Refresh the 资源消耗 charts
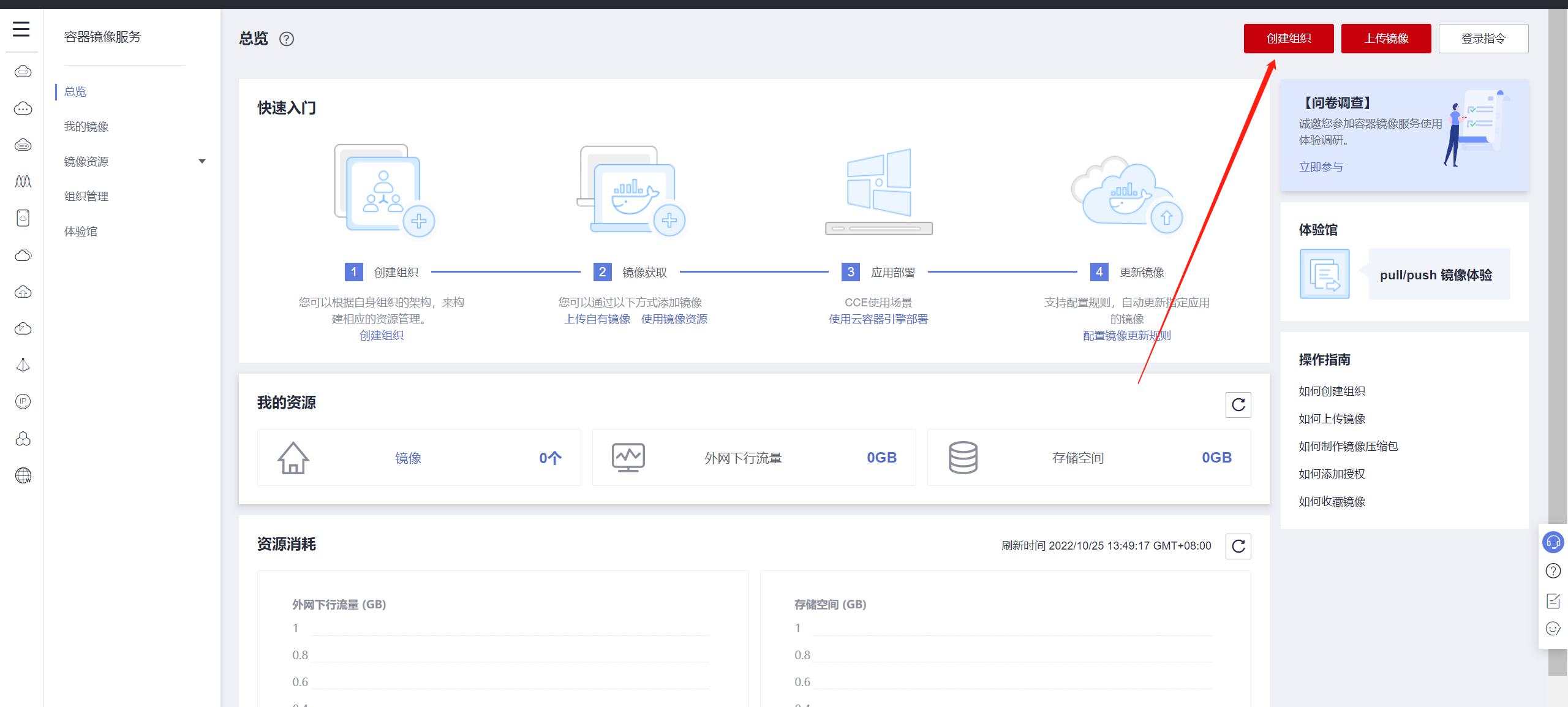1568x707 pixels. 1238,546
